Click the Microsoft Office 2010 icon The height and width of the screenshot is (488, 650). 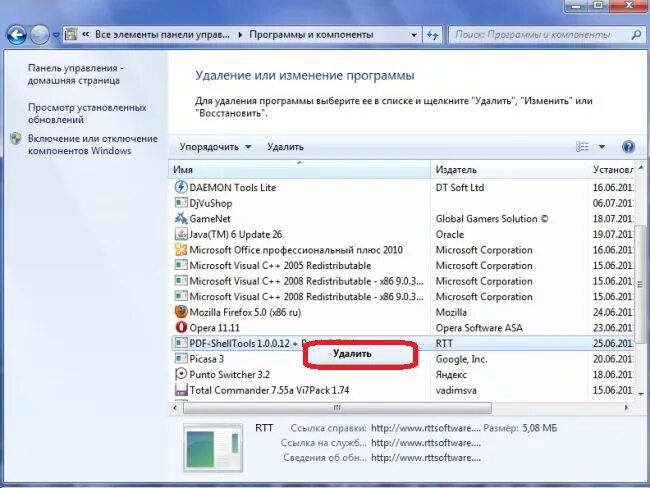[181, 250]
